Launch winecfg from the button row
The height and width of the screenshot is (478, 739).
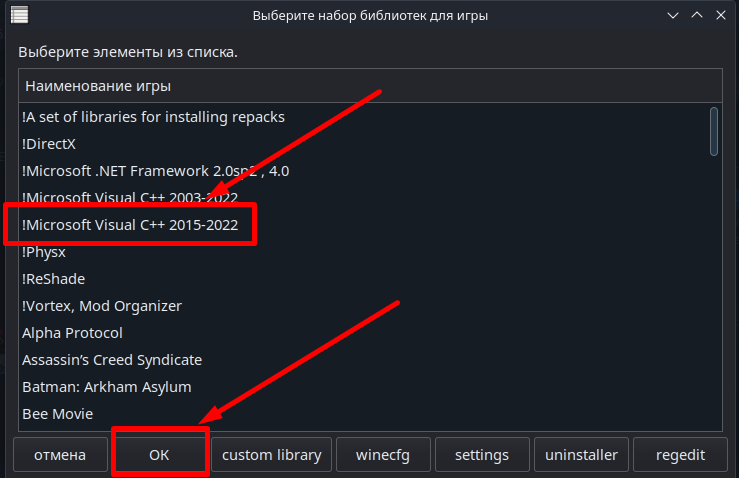382,455
